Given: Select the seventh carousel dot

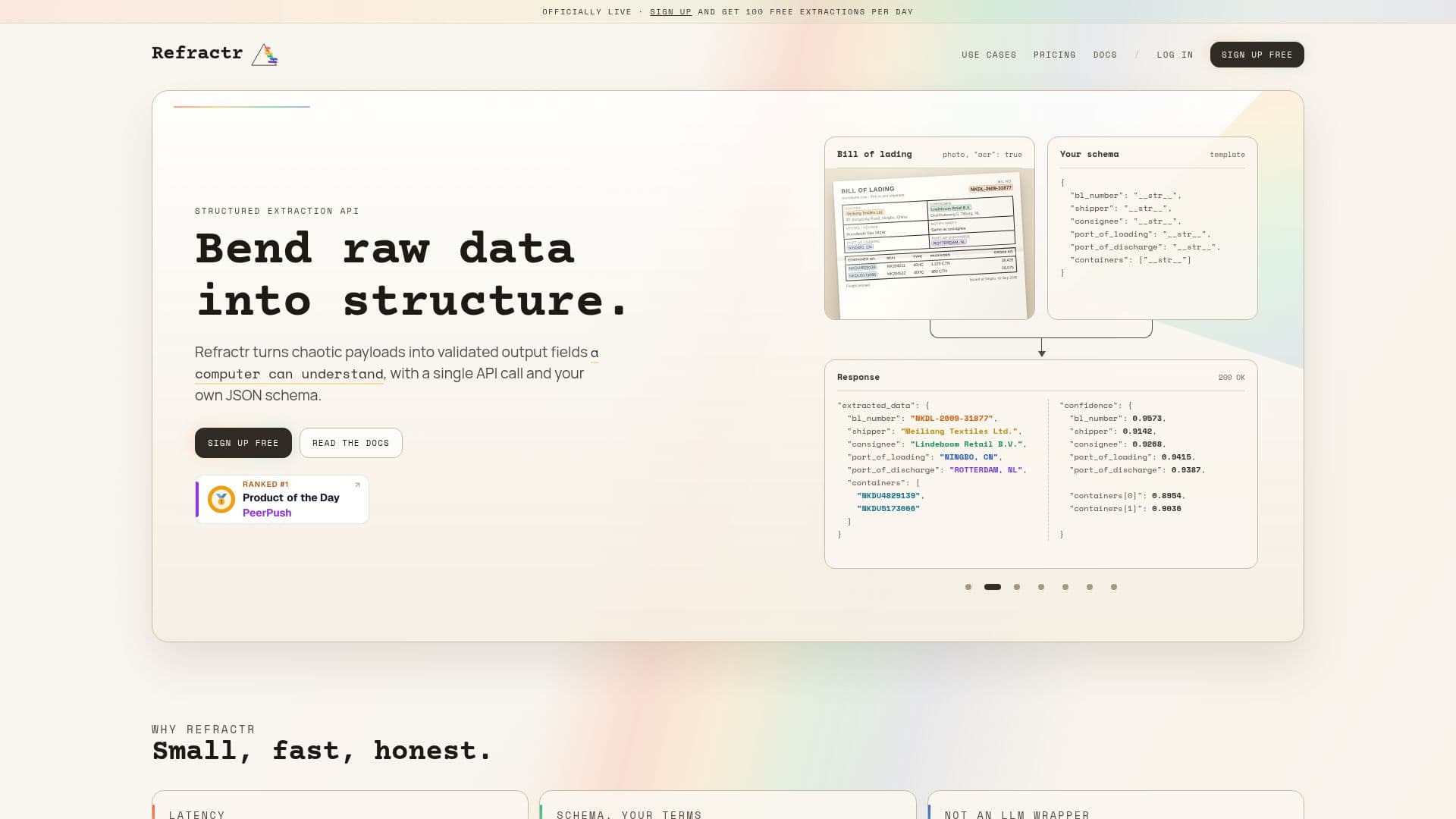Looking at the screenshot, I should point(1114,587).
